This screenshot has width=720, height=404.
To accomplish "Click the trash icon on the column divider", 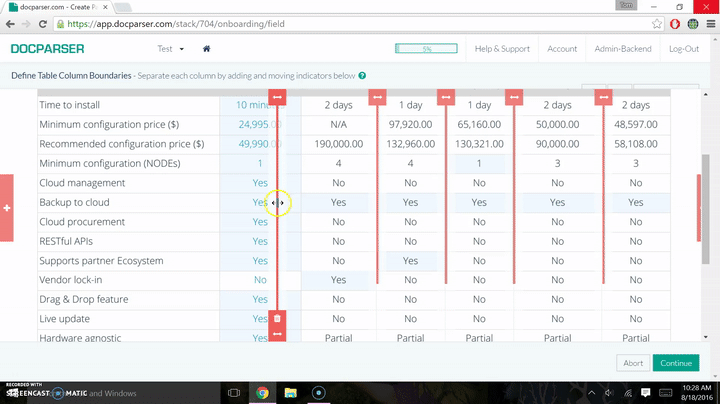I will point(277,319).
